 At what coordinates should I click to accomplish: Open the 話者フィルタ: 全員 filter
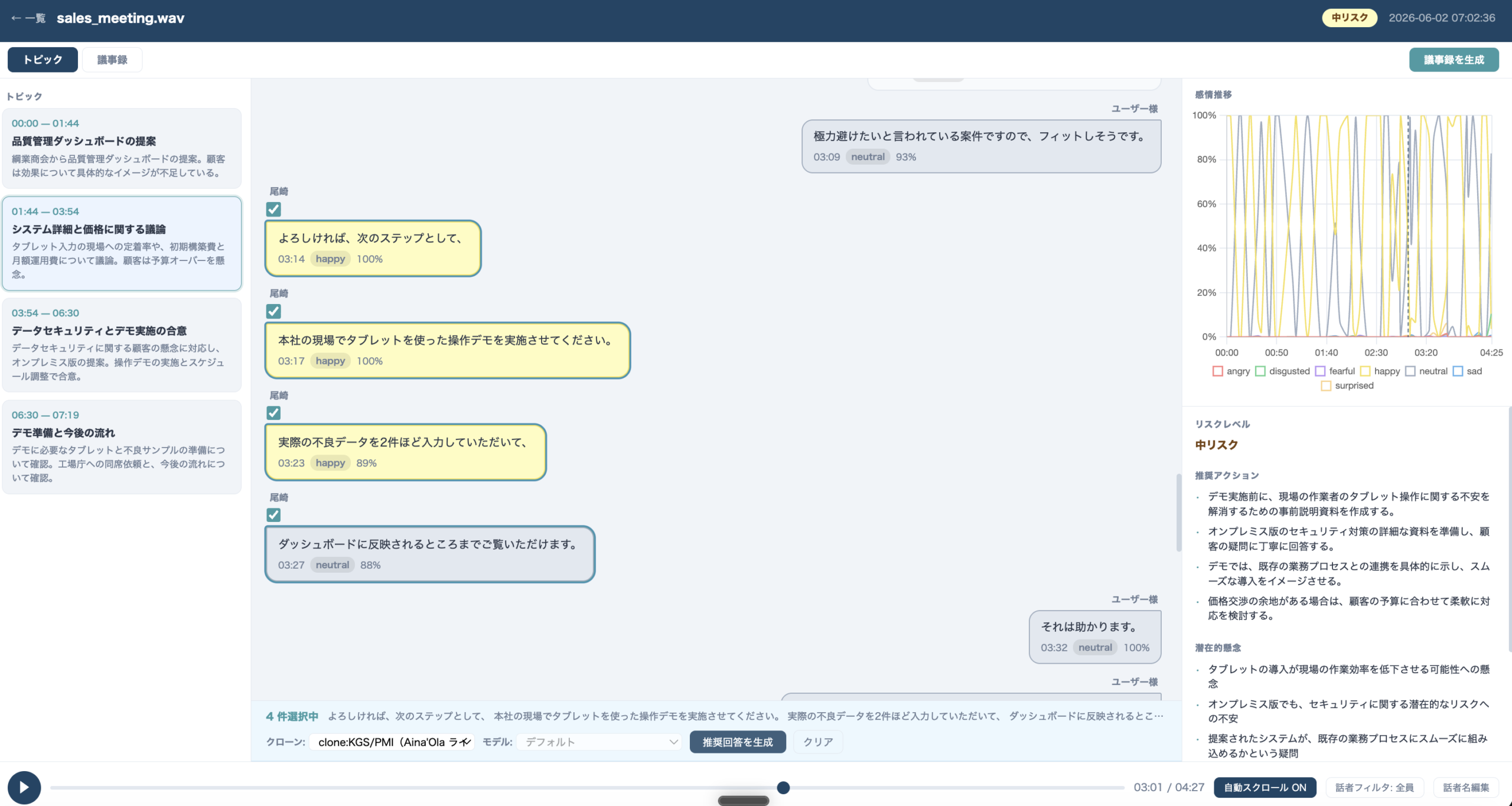(x=1374, y=787)
